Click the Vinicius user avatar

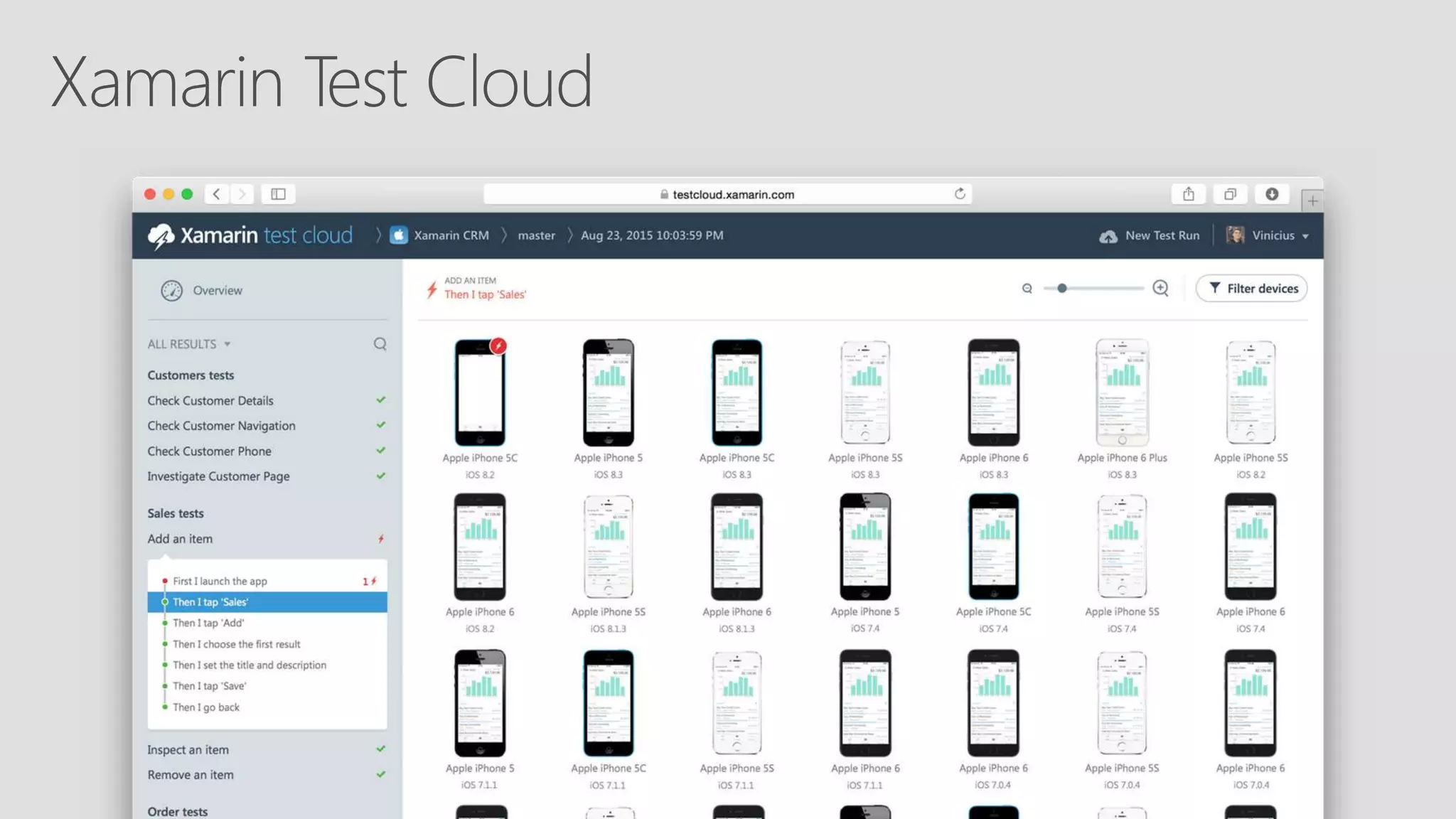pos(1235,235)
